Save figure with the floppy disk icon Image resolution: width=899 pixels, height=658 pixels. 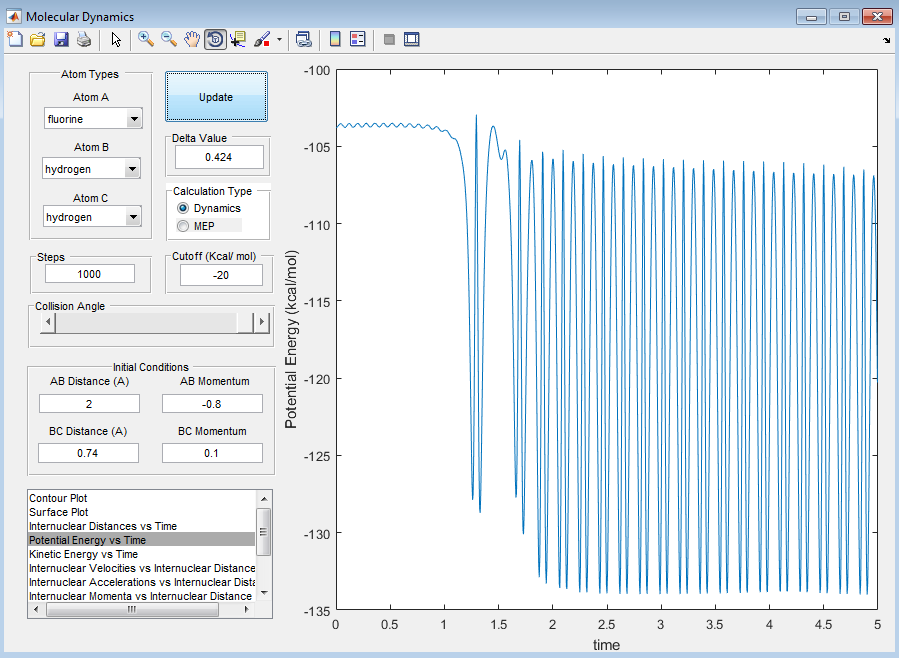61,40
